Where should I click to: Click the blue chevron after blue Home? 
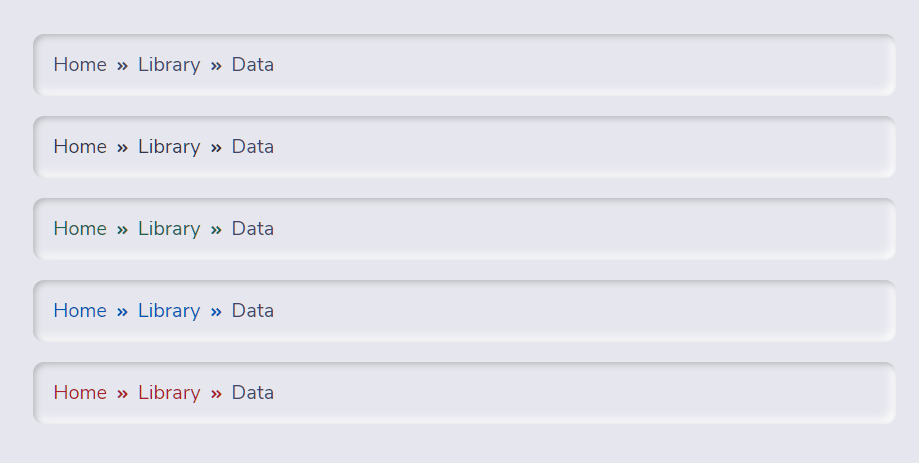point(122,311)
